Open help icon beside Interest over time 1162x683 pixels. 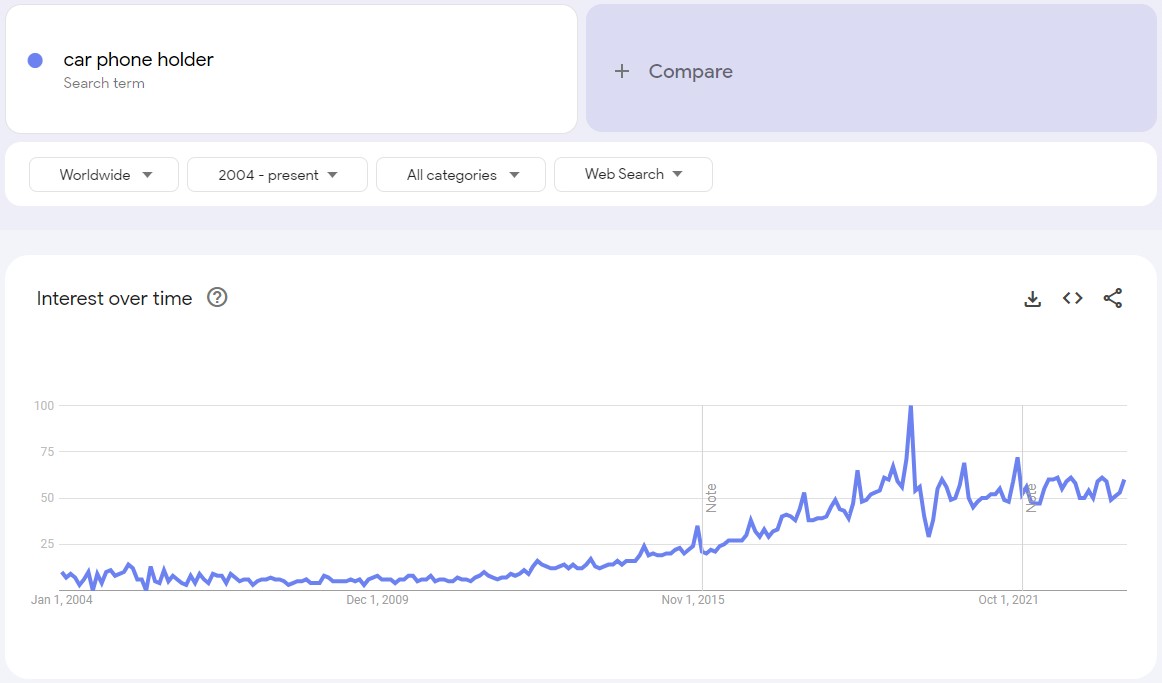coord(217,297)
